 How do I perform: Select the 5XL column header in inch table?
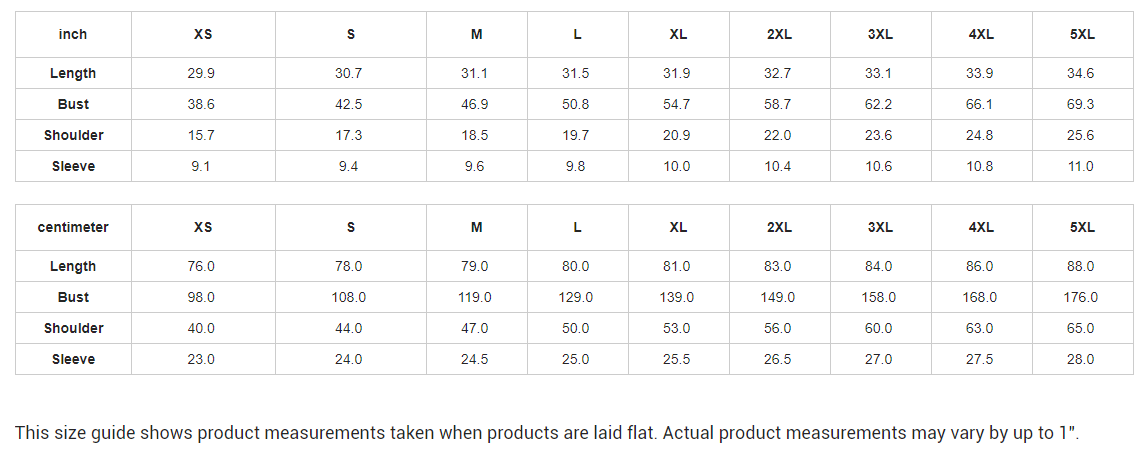coord(1081,34)
